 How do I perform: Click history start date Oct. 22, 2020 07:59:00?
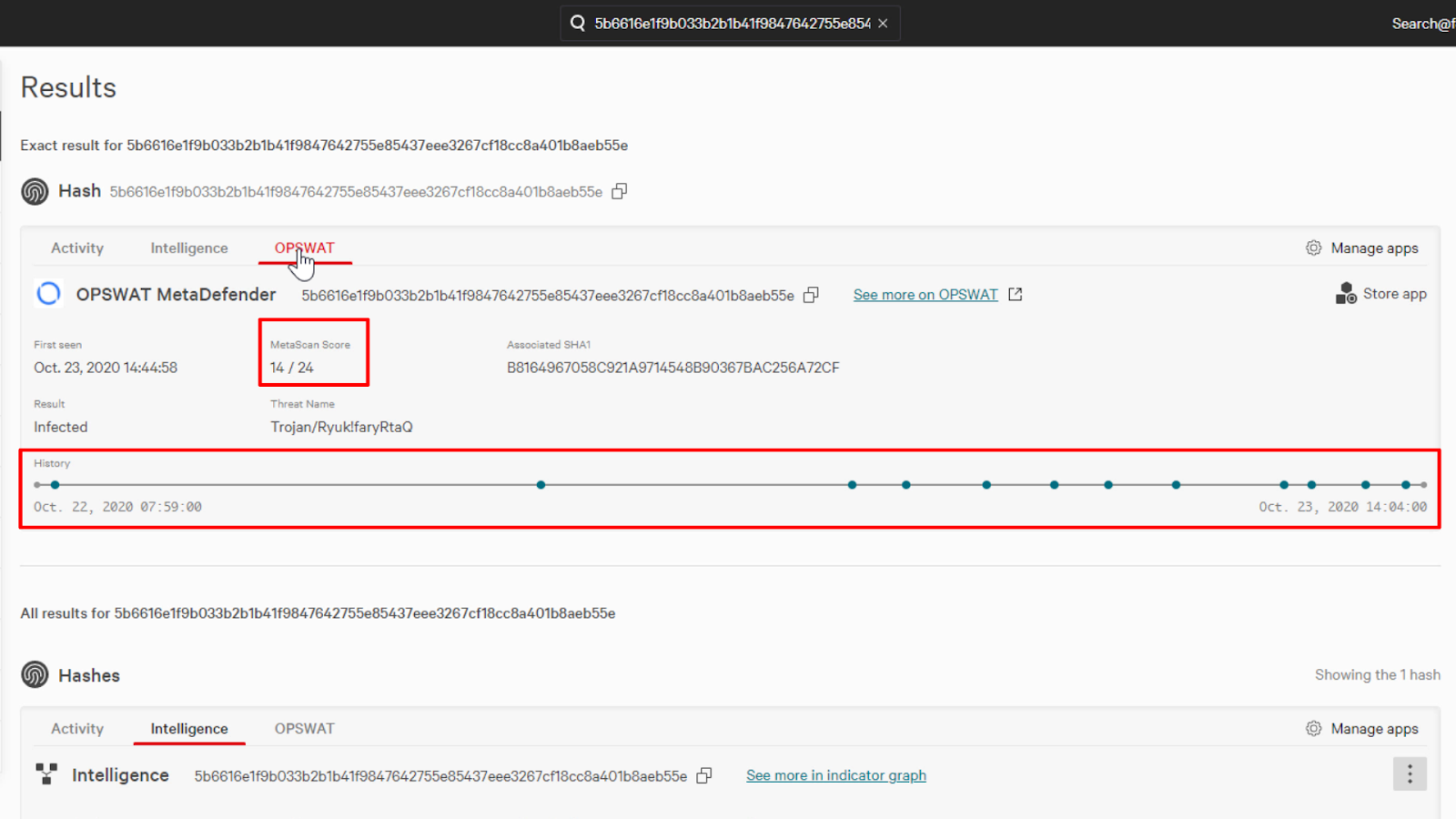coord(117,507)
